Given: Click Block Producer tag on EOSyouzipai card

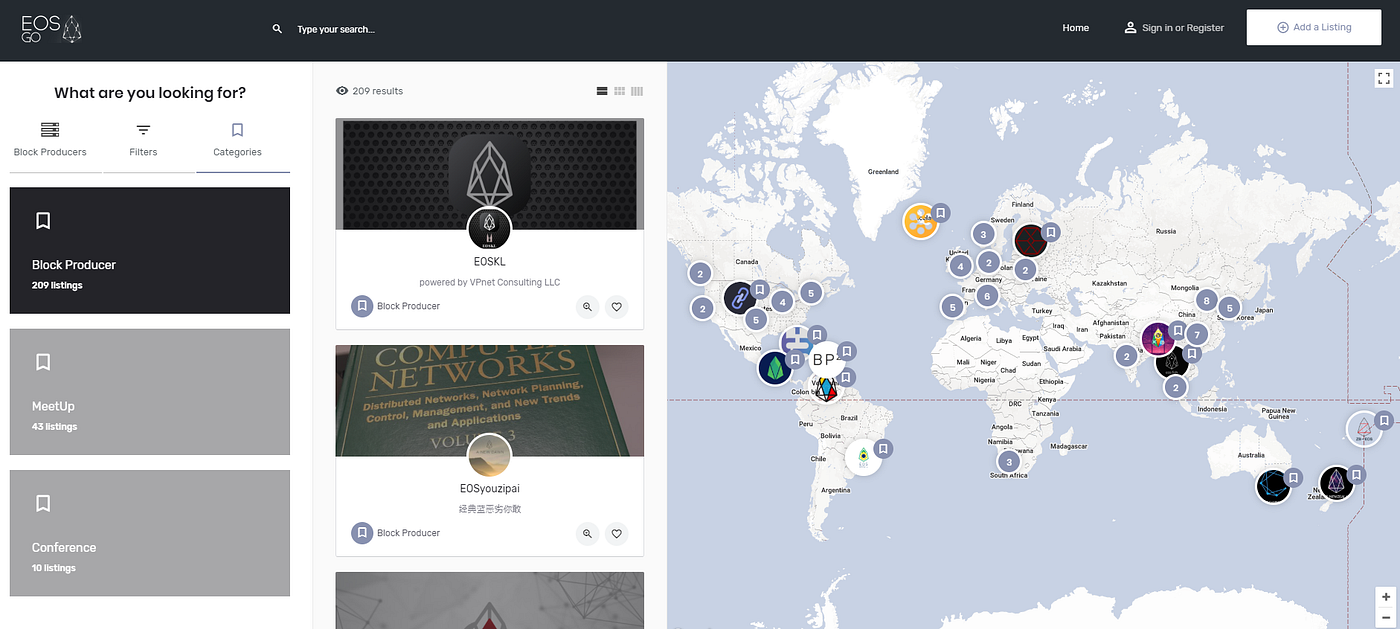Looking at the screenshot, I should (x=396, y=533).
